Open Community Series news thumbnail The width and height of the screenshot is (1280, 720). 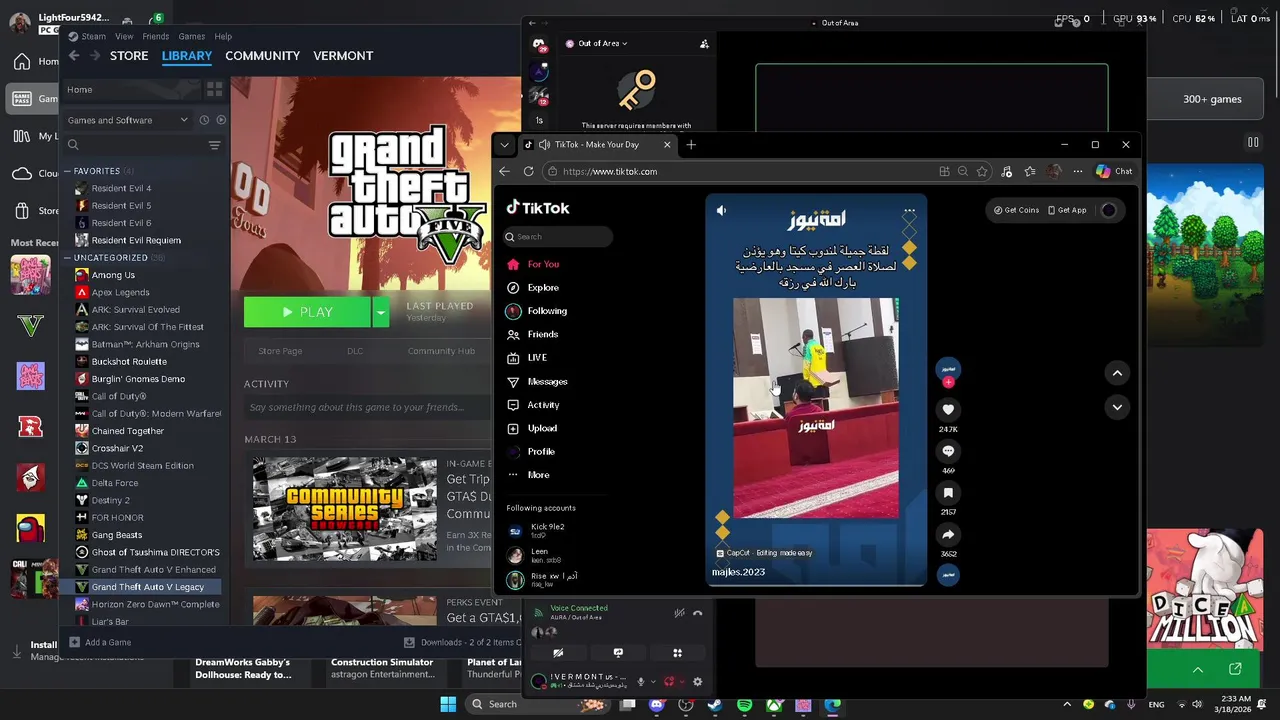(344, 509)
